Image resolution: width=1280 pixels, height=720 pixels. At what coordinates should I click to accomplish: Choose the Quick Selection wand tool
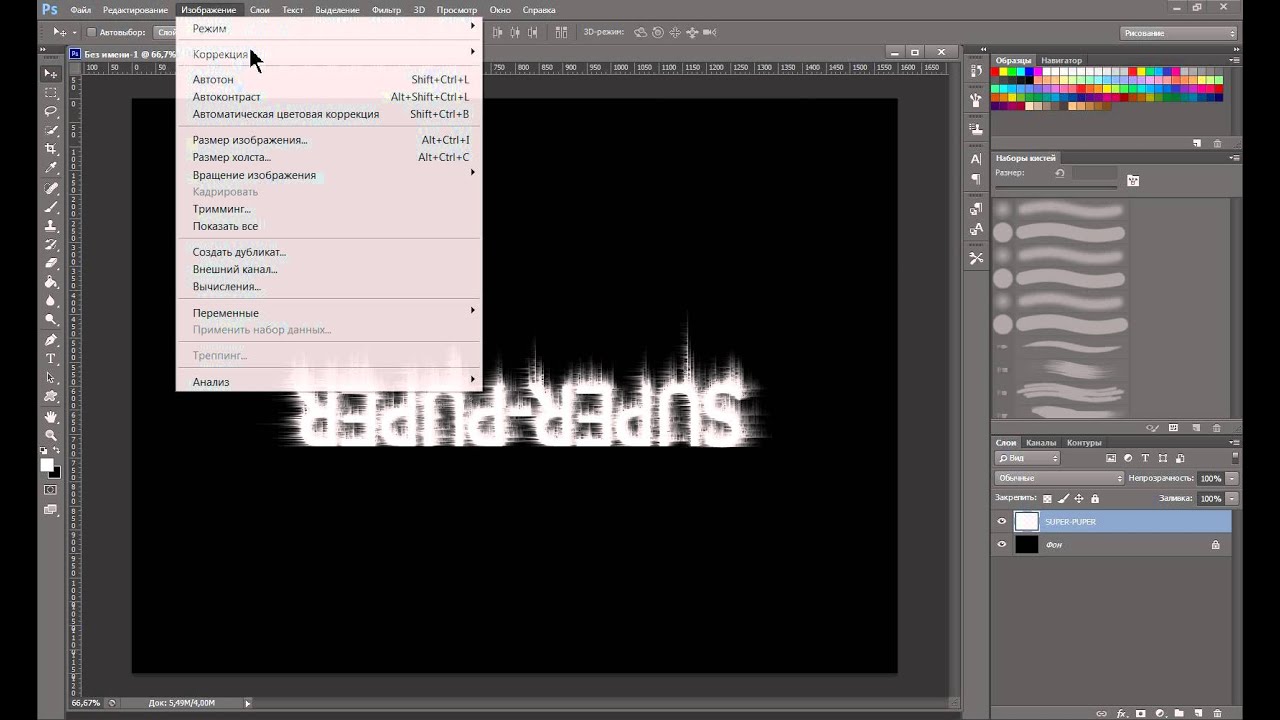coord(51,131)
